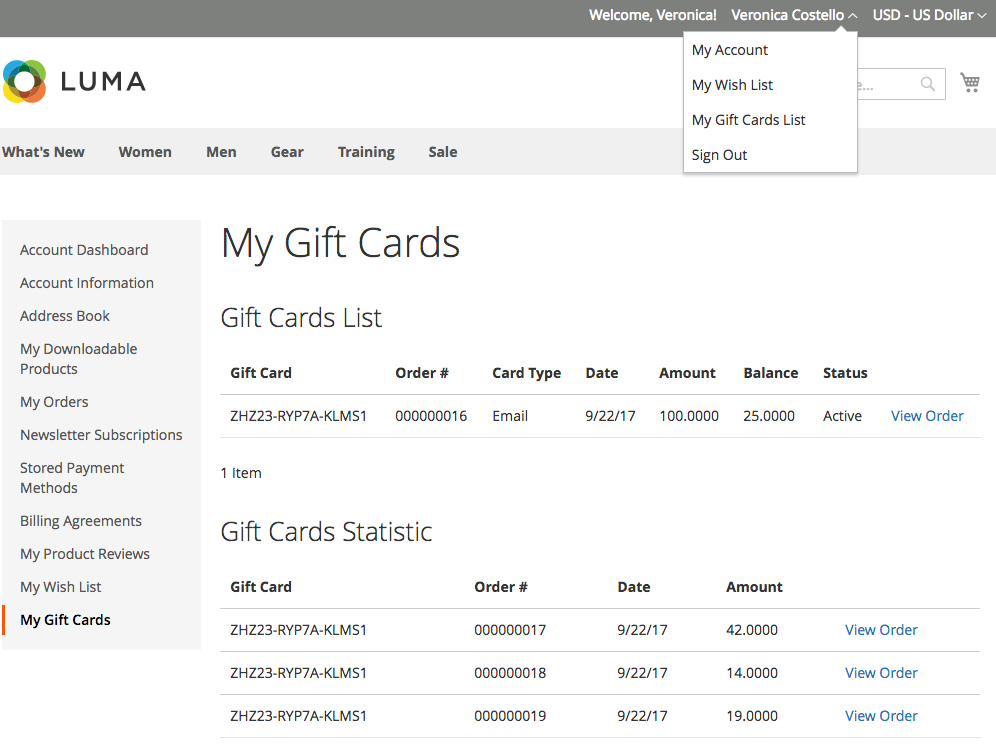Viewport: 996px width, 745px height.
Task: Open the Gear navigation category
Action: click(x=287, y=152)
